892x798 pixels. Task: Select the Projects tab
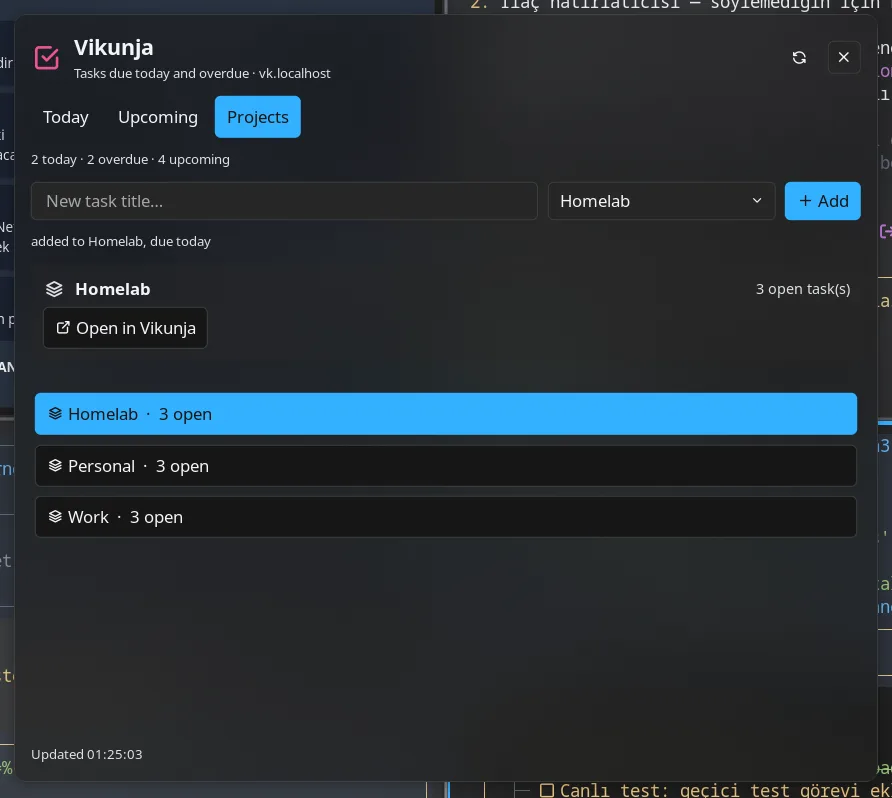[258, 117]
